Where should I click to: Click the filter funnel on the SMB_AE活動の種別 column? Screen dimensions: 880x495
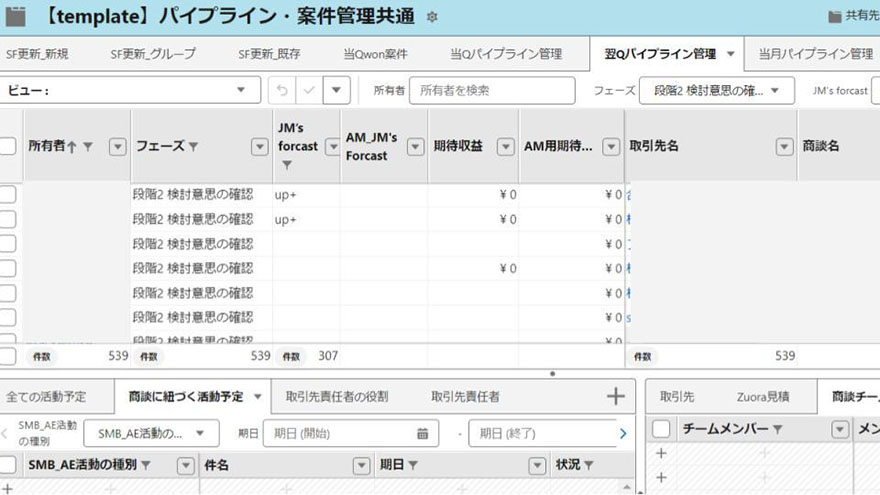pos(146,465)
